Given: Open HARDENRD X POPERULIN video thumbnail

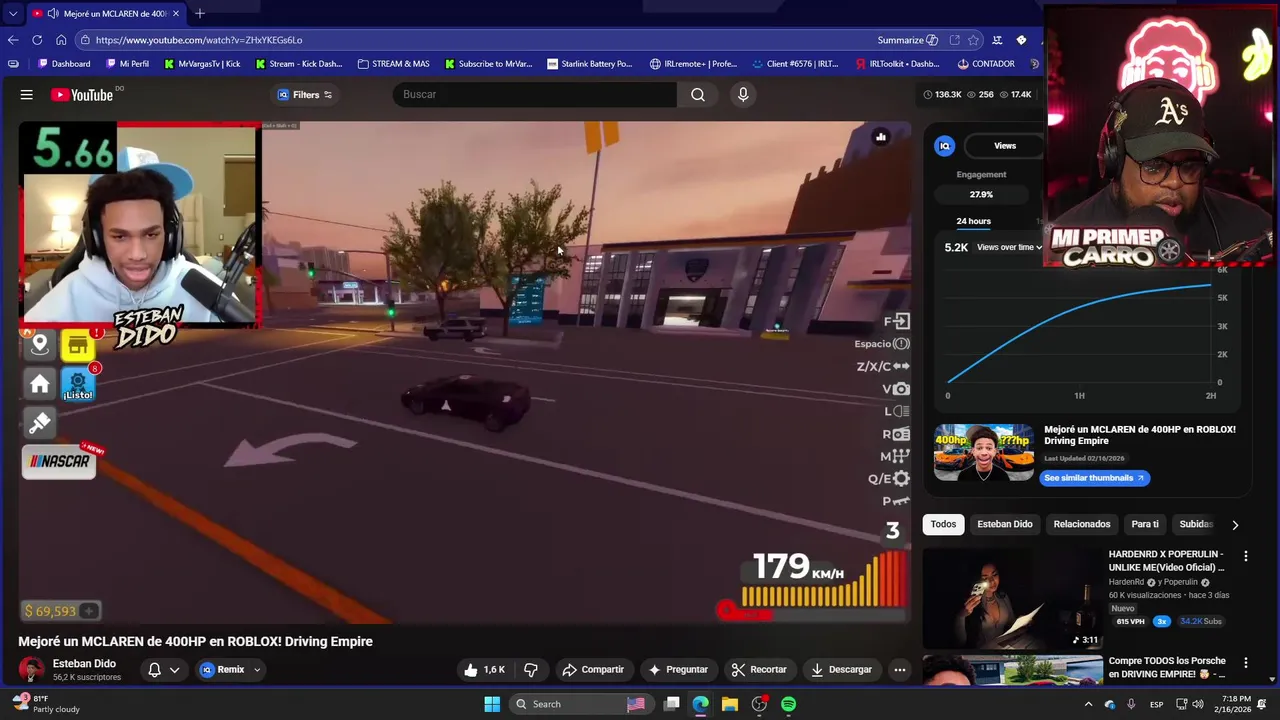Looking at the screenshot, I should coord(1012,598).
